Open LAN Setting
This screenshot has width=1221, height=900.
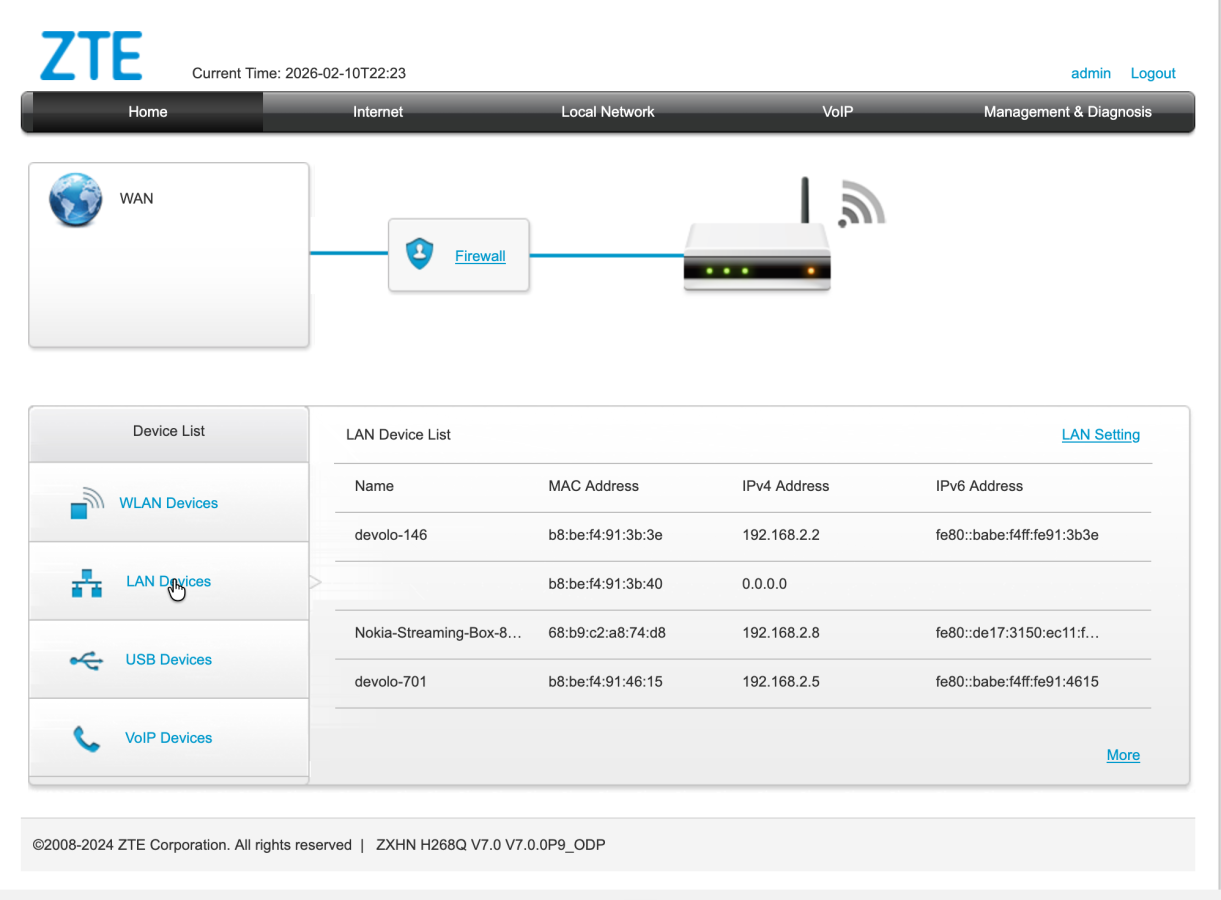pyautogui.click(x=1100, y=434)
